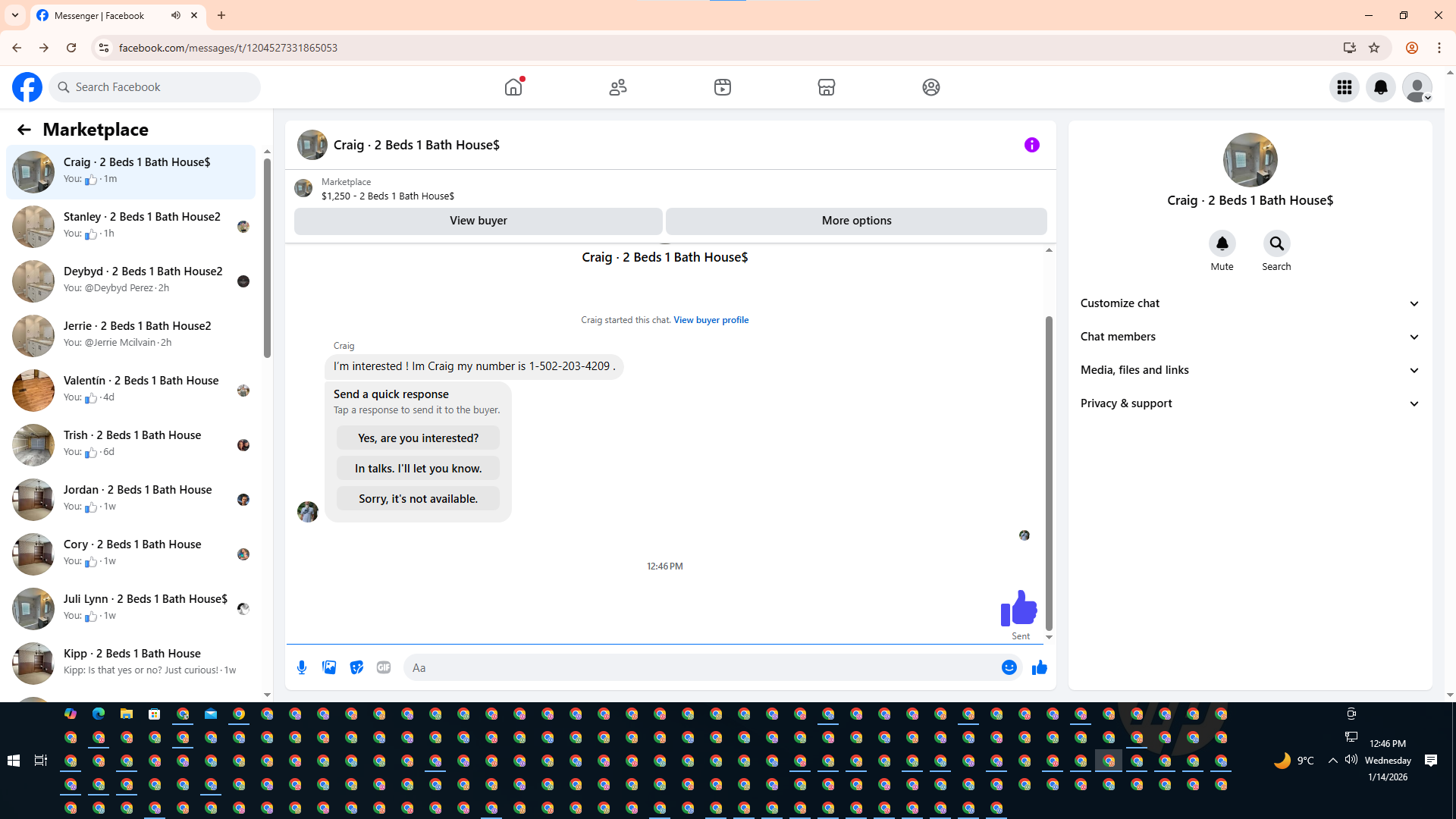Screen dimensions: 1456x819
Task: Attach a photo with image icon
Action: click(x=329, y=667)
